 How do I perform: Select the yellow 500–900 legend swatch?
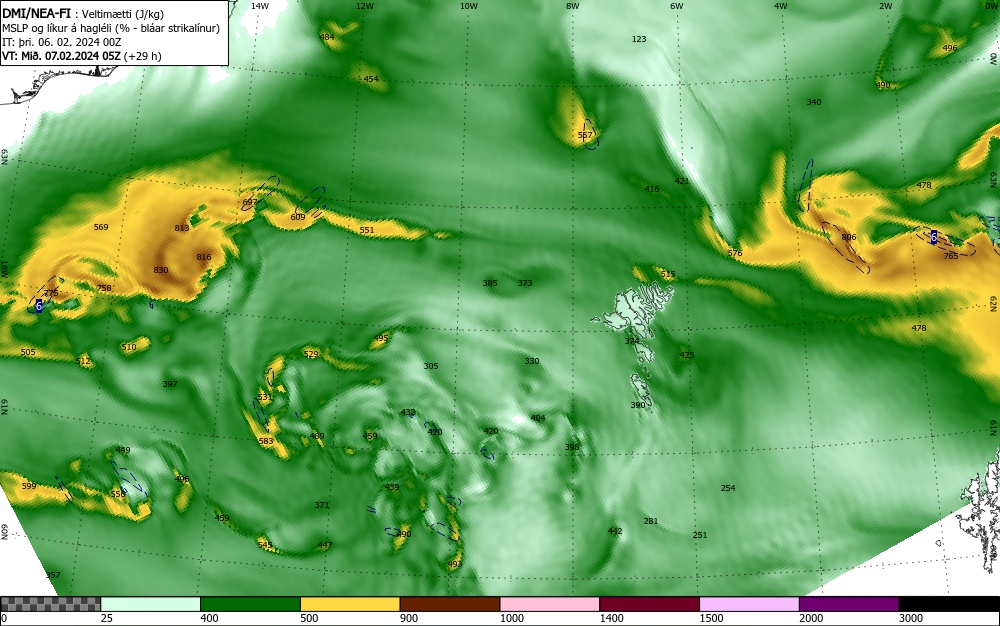click(x=350, y=604)
